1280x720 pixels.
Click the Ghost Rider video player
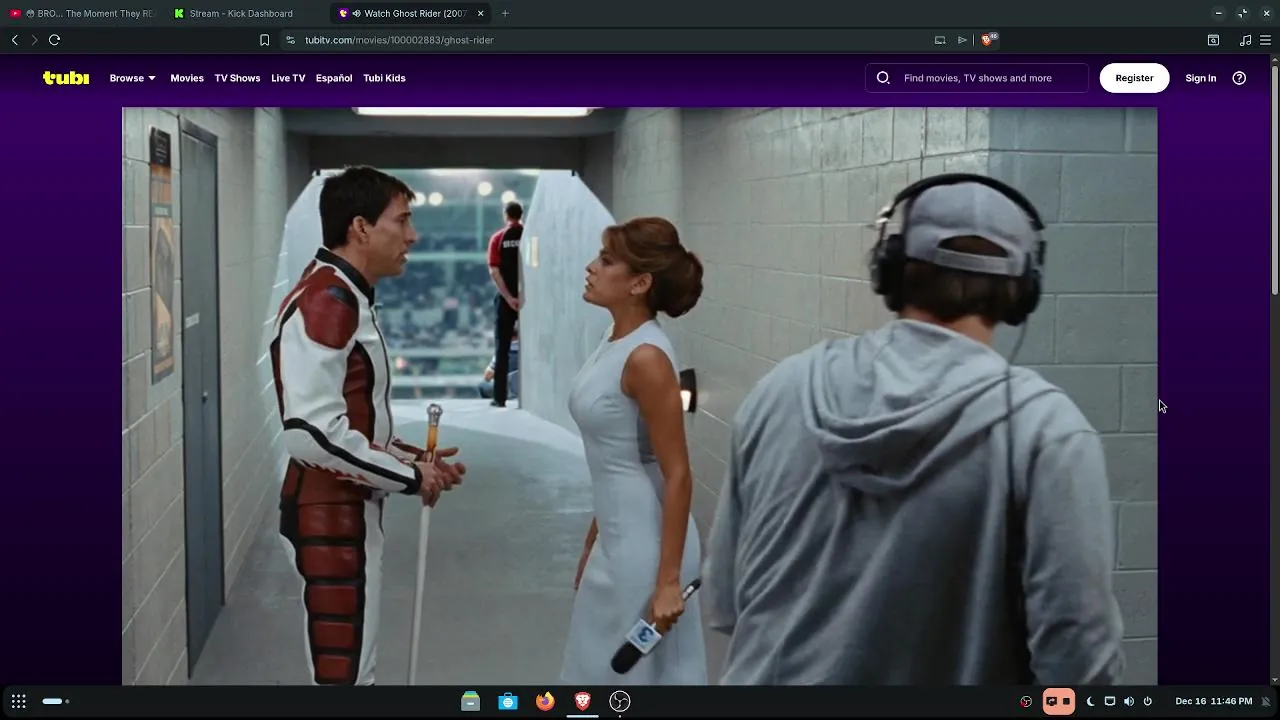(x=640, y=396)
